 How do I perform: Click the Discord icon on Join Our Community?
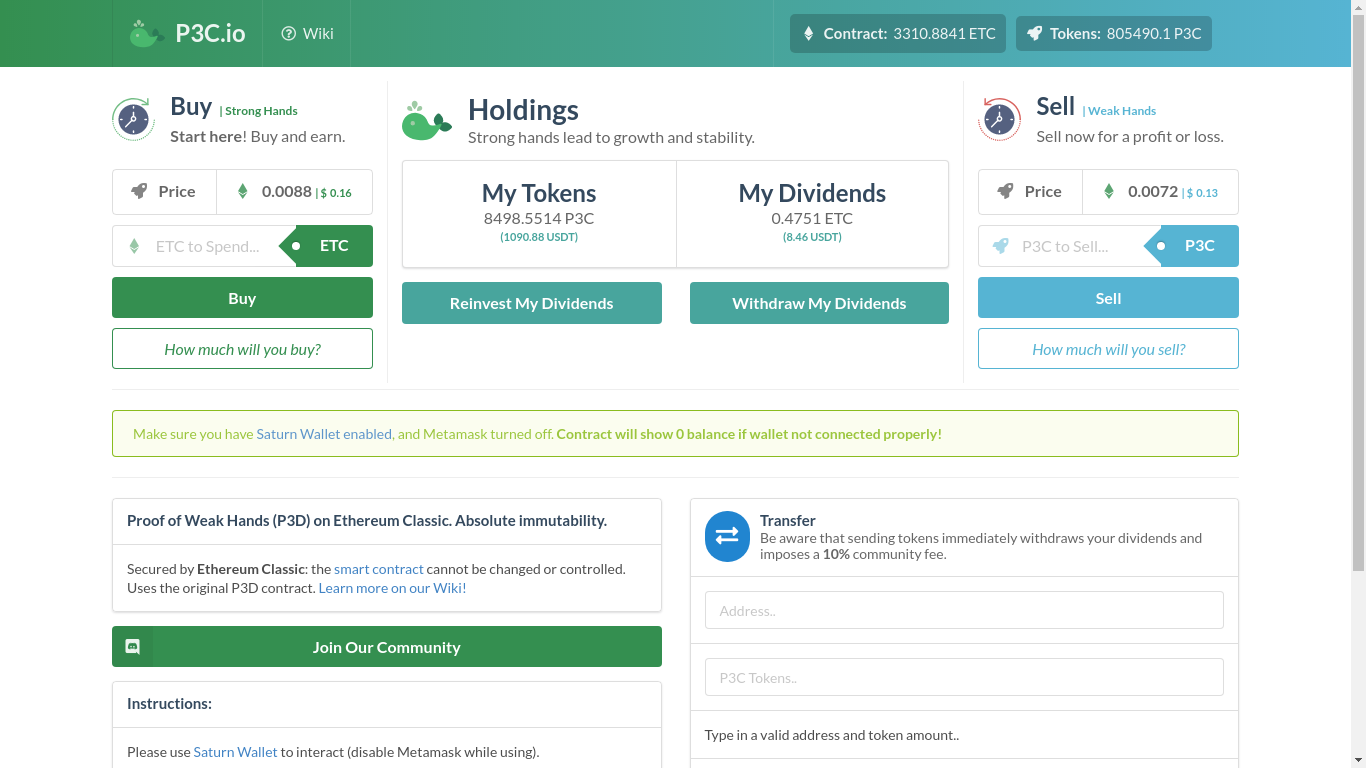pos(132,647)
